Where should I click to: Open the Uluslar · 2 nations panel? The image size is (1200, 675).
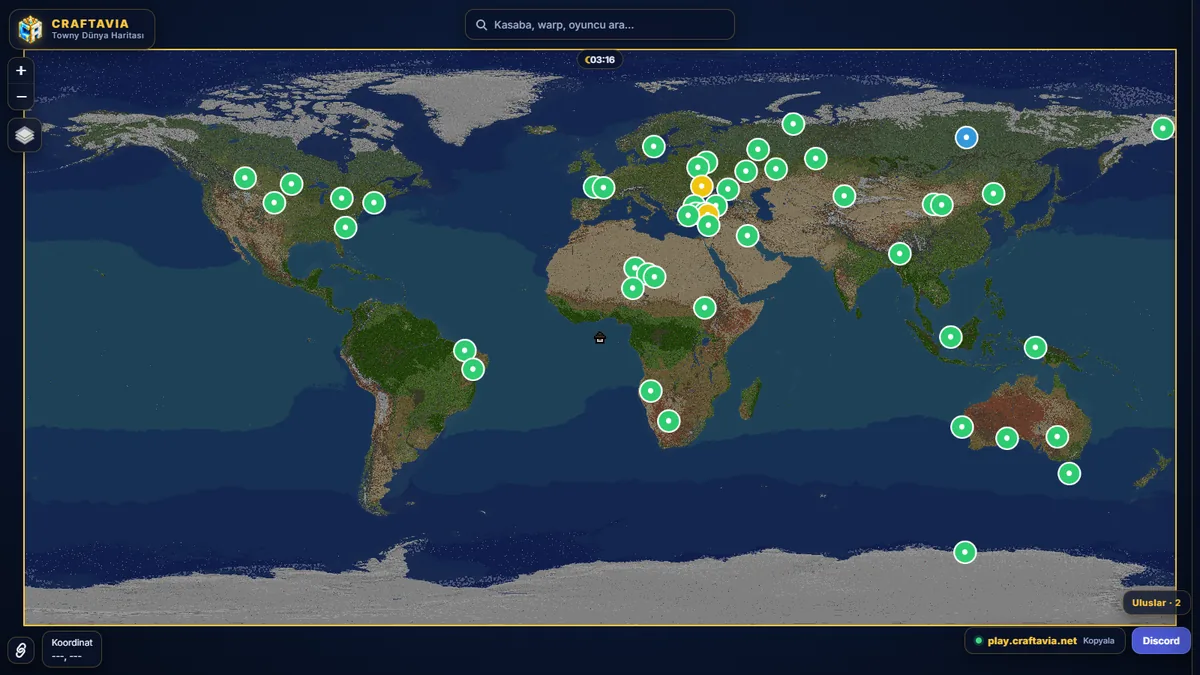pyautogui.click(x=1157, y=603)
